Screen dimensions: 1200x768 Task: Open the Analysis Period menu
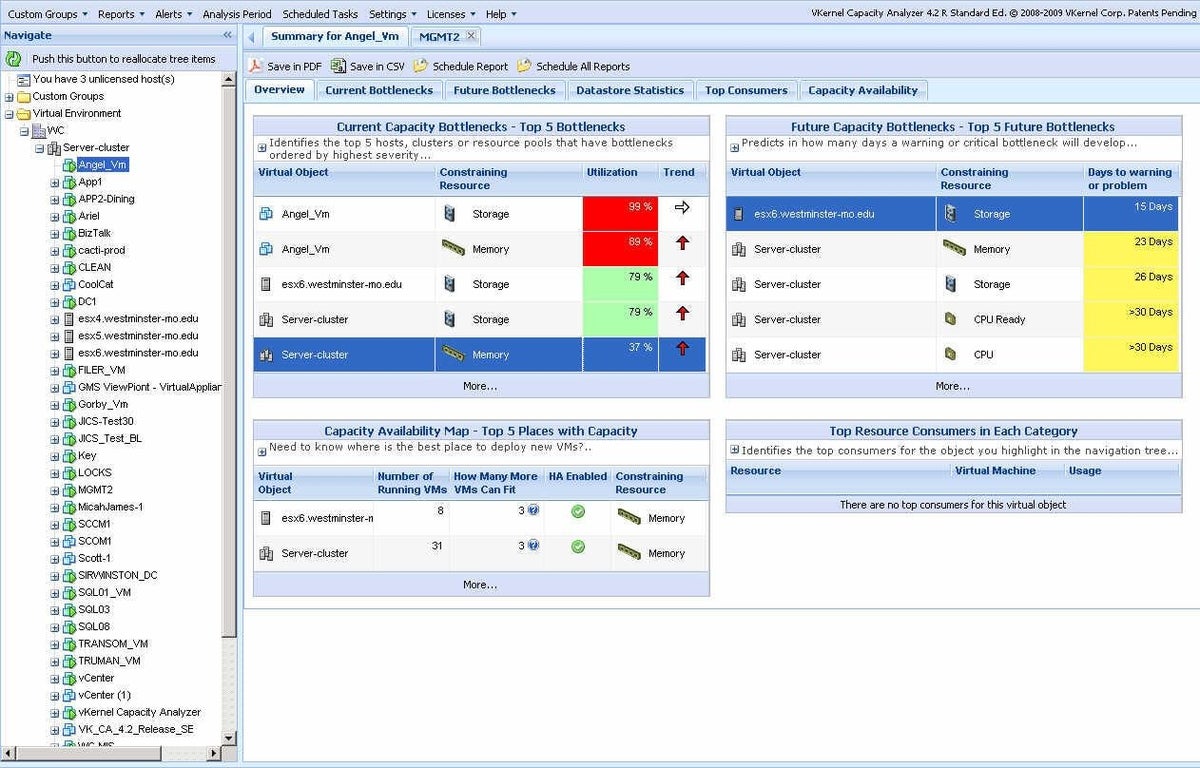[237, 14]
